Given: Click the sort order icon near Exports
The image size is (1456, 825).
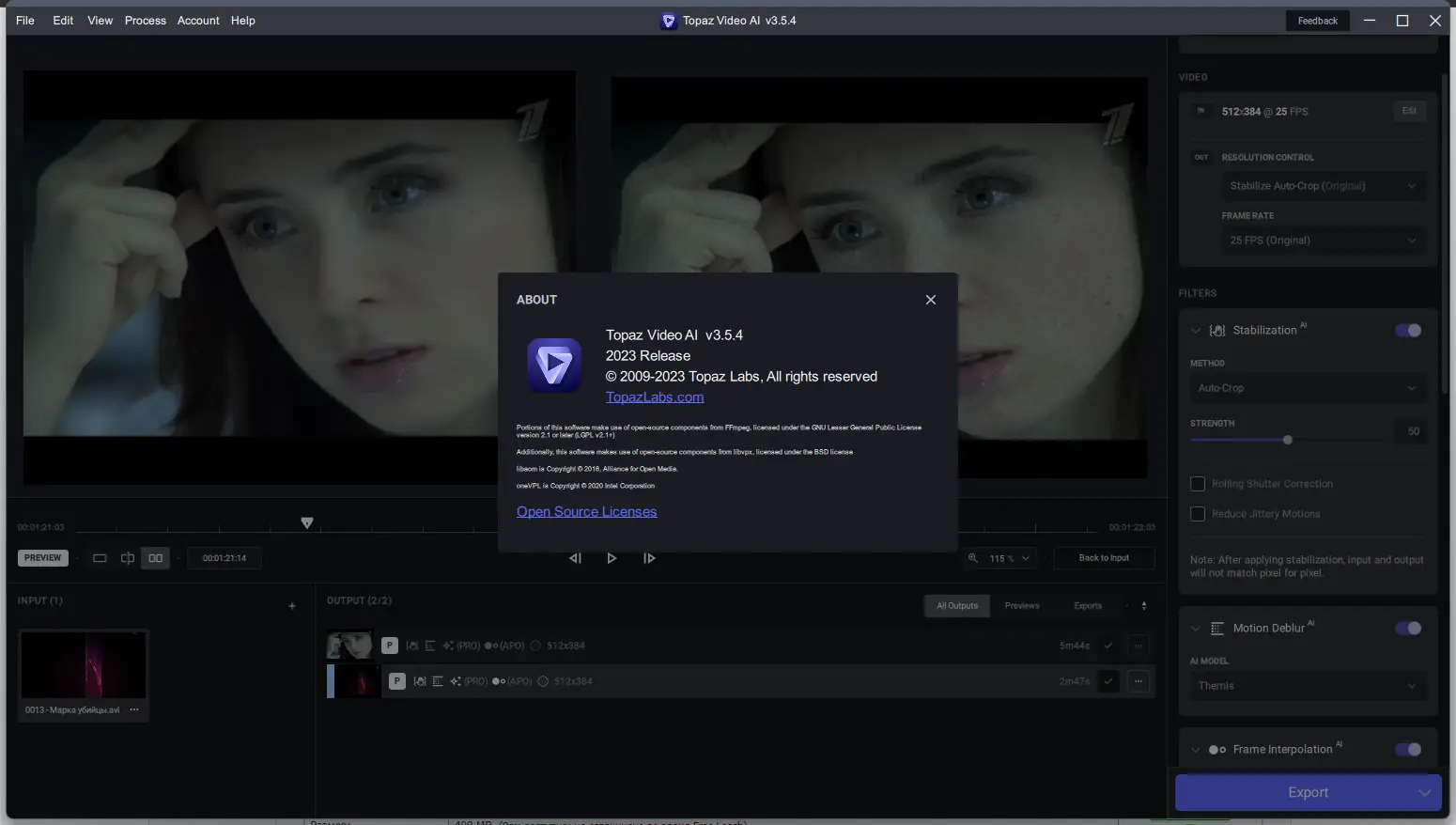Looking at the screenshot, I should (x=1143, y=606).
